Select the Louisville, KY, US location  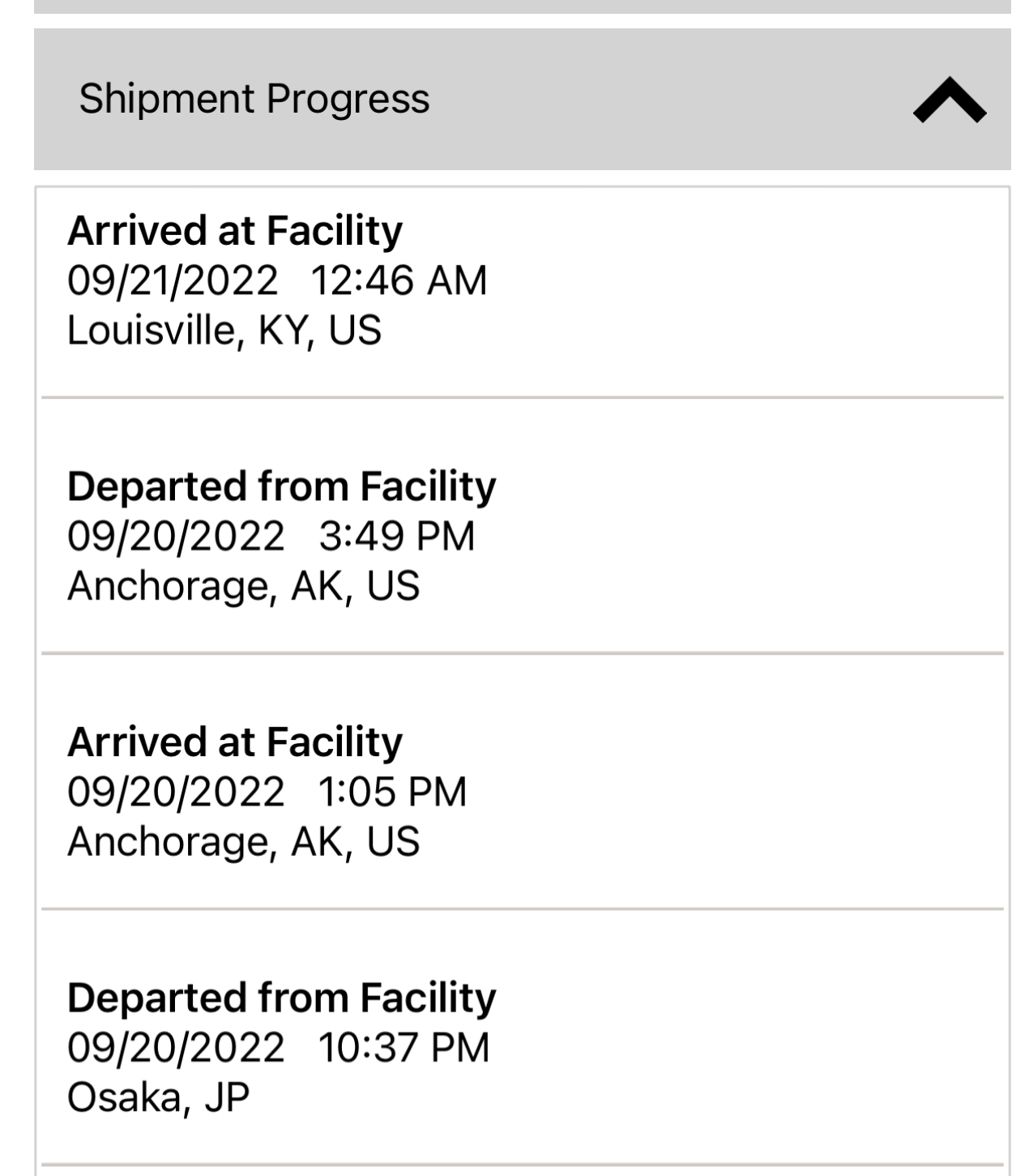(x=224, y=331)
